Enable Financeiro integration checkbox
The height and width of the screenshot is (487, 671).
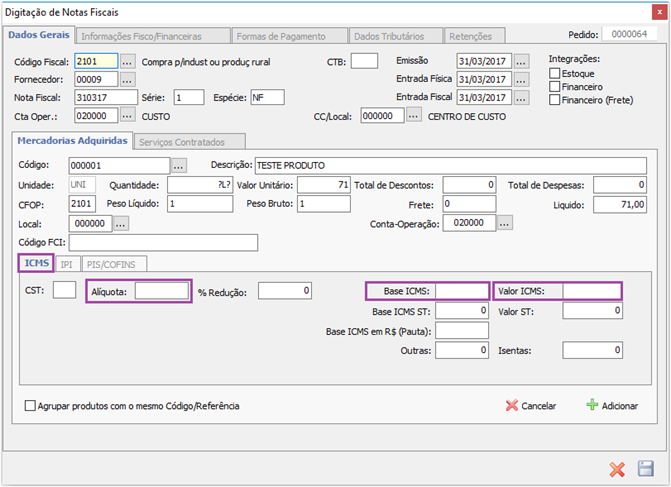555,87
